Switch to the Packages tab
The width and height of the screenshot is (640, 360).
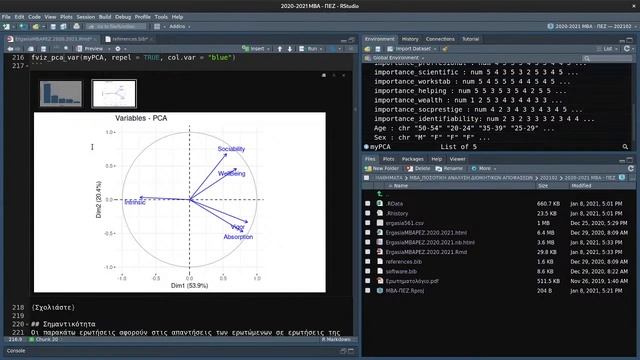point(413,159)
